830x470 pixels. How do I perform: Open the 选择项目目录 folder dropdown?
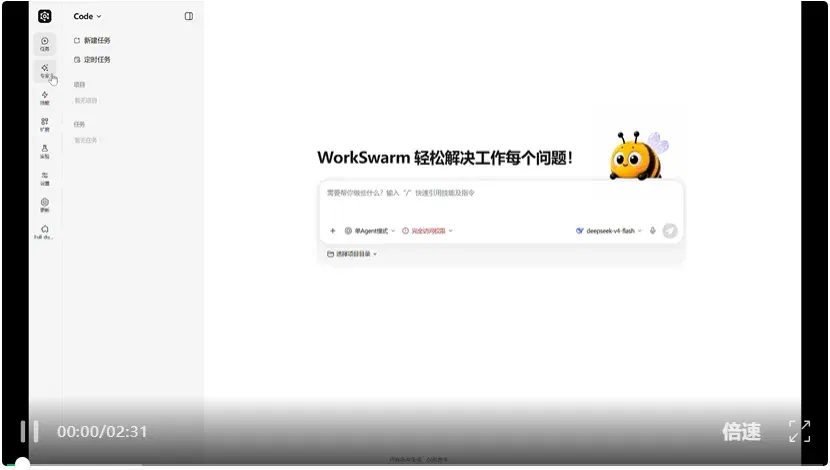pos(352,254)
